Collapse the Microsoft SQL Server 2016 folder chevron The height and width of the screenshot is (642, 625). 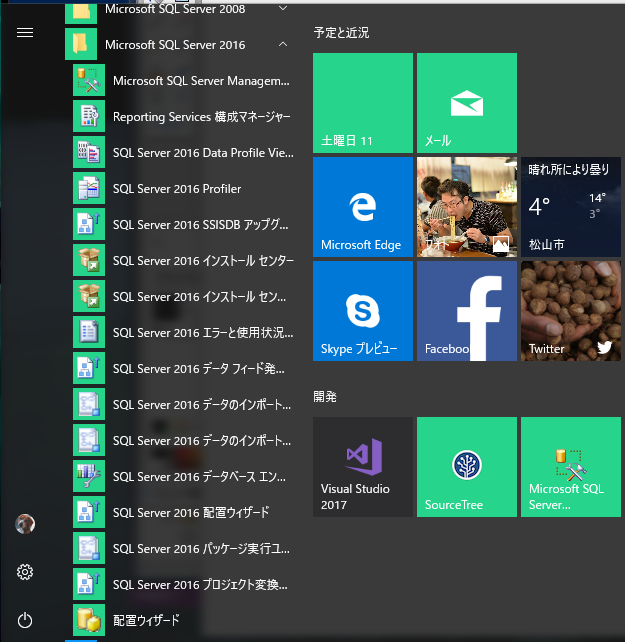pyautogui.click(x=283, y=44)
